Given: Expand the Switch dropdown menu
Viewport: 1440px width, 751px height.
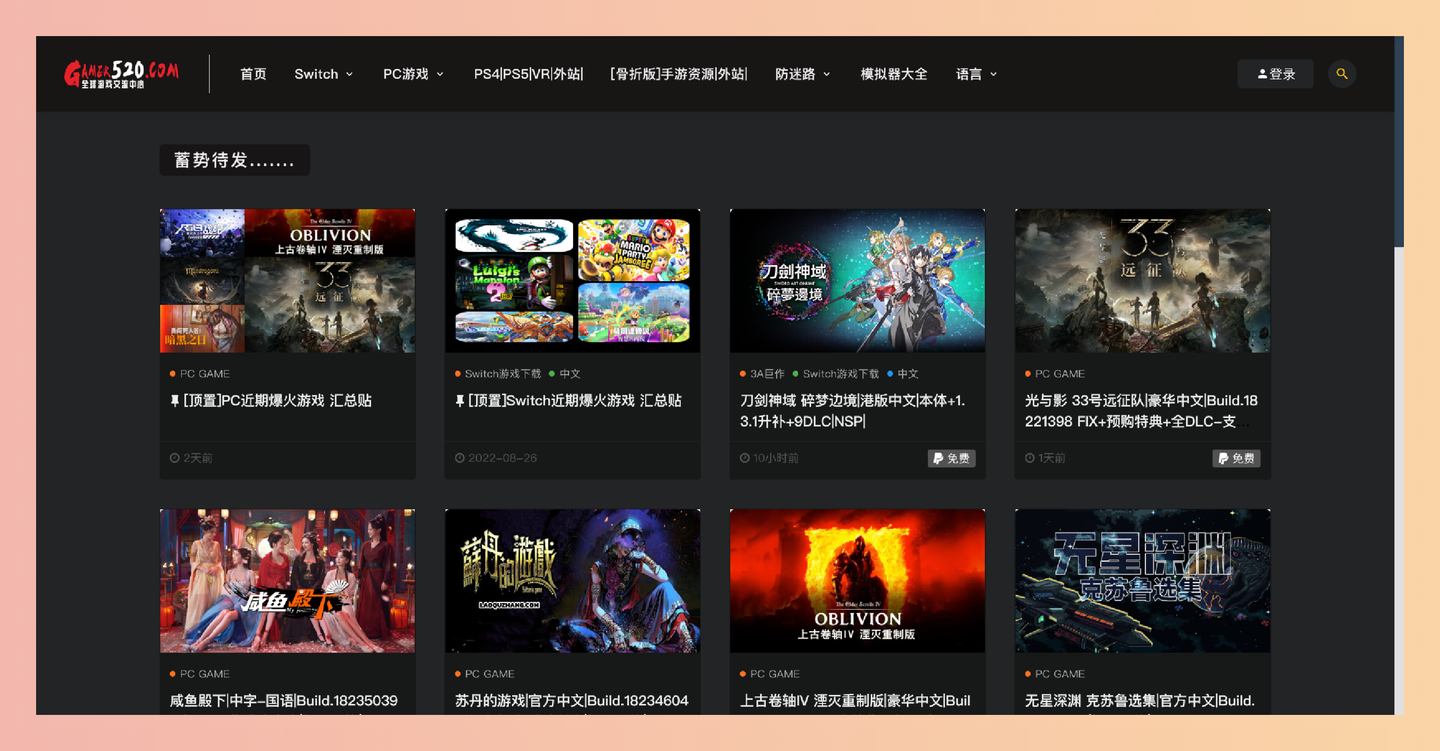Looking at the screenshot, I should [324, 74].
